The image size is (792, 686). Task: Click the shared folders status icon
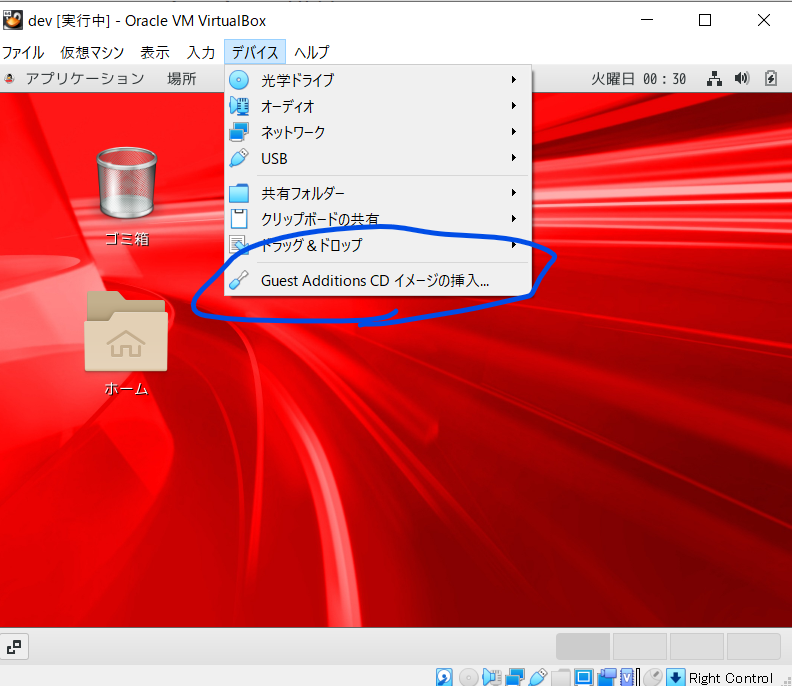pos(560,677)
